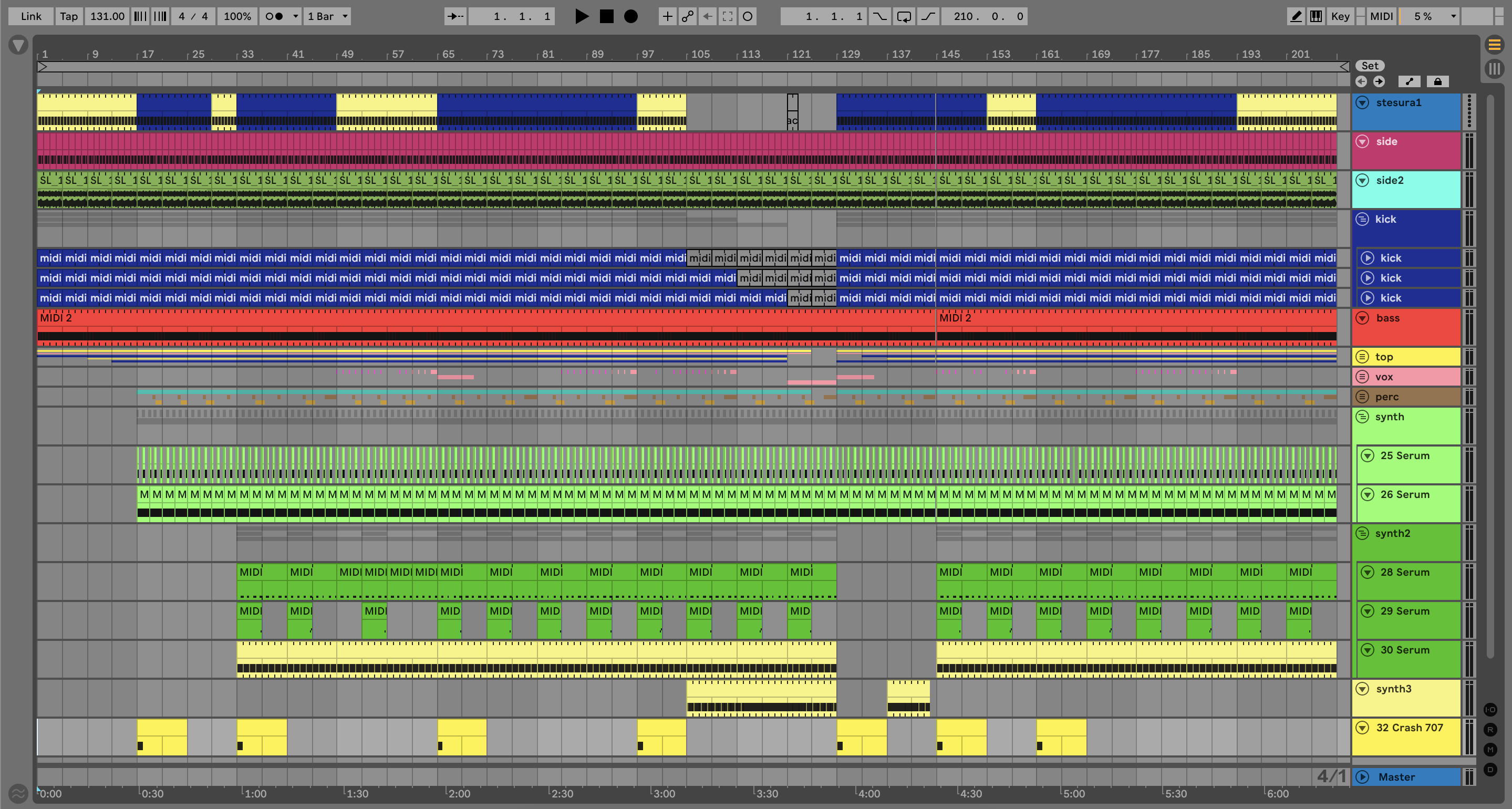1512x809 pixels.
Task: Unfold the kick group track
Action: (x=1362, y=219)
